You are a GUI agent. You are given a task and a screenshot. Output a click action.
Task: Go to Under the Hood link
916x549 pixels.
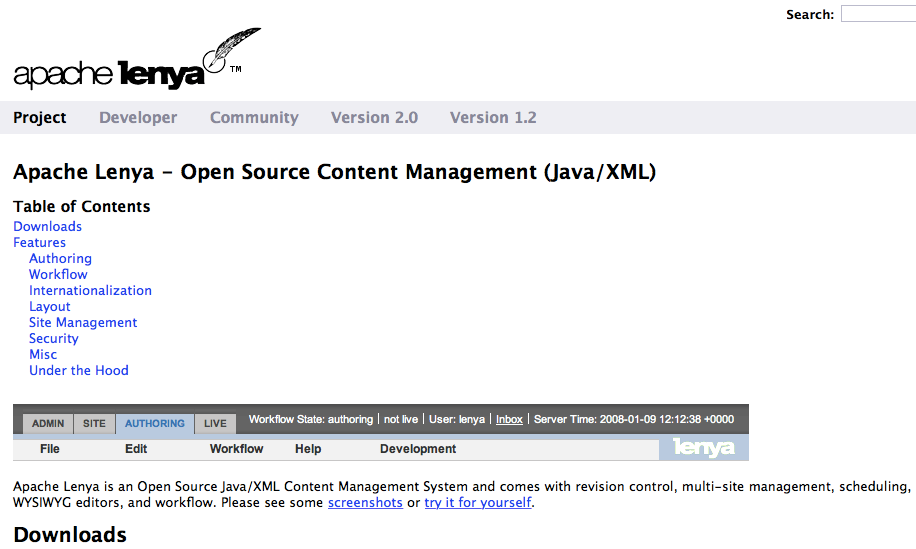click(x=78, y=370)
